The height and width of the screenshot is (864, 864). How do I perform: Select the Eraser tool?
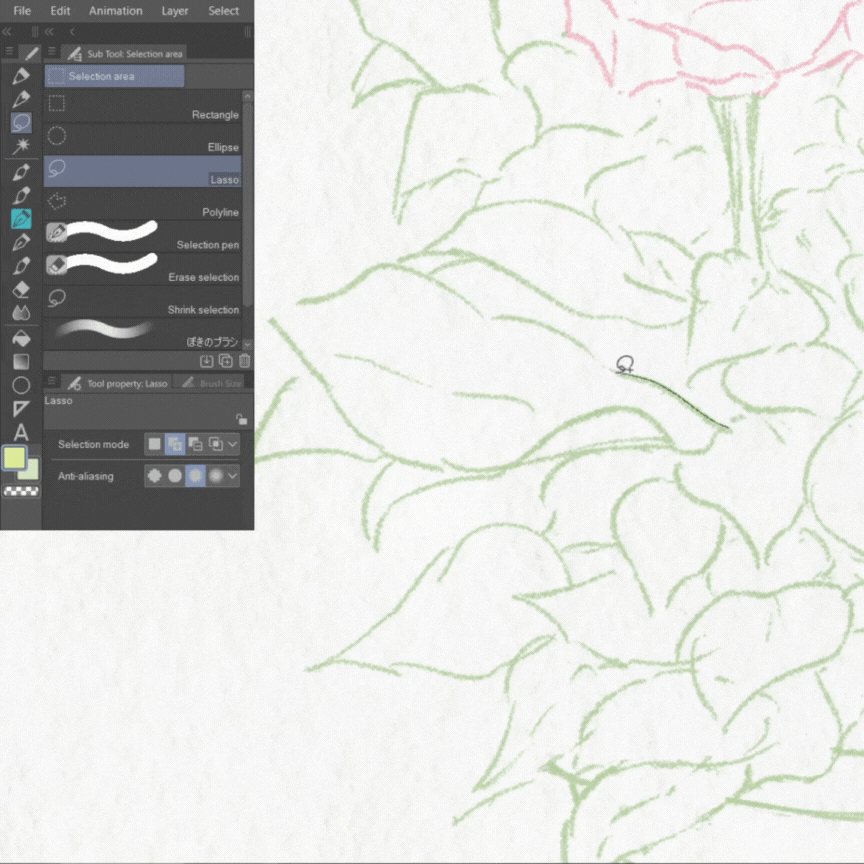coord(21,289)
